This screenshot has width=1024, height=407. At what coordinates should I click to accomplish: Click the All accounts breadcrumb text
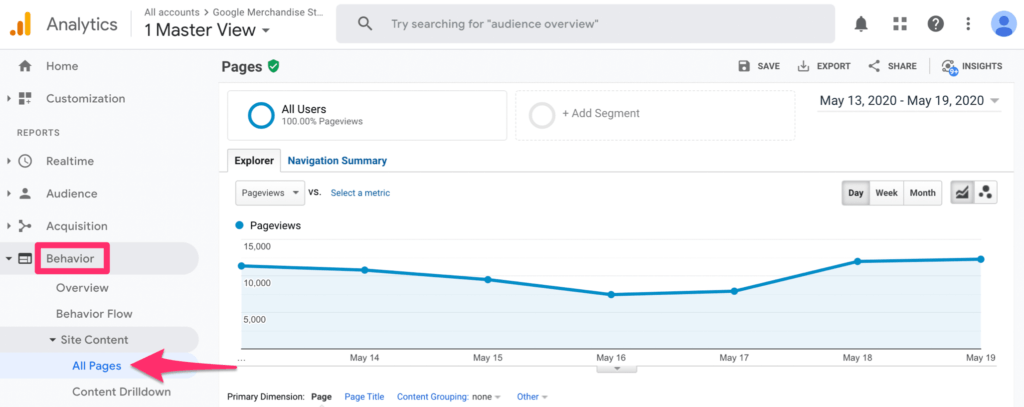pos(172,12)
